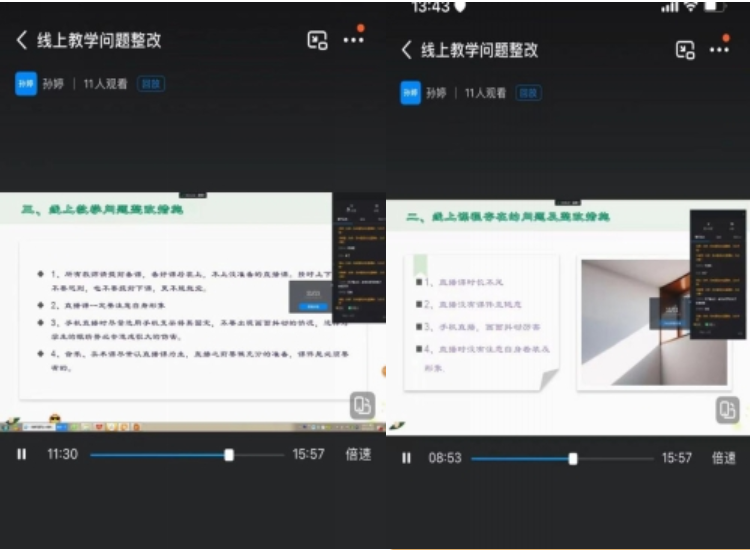This screenshot has height=550, width=750.
Task: Tap the 孙婷 avatar in right screen
Action: [x=410, y=93]
